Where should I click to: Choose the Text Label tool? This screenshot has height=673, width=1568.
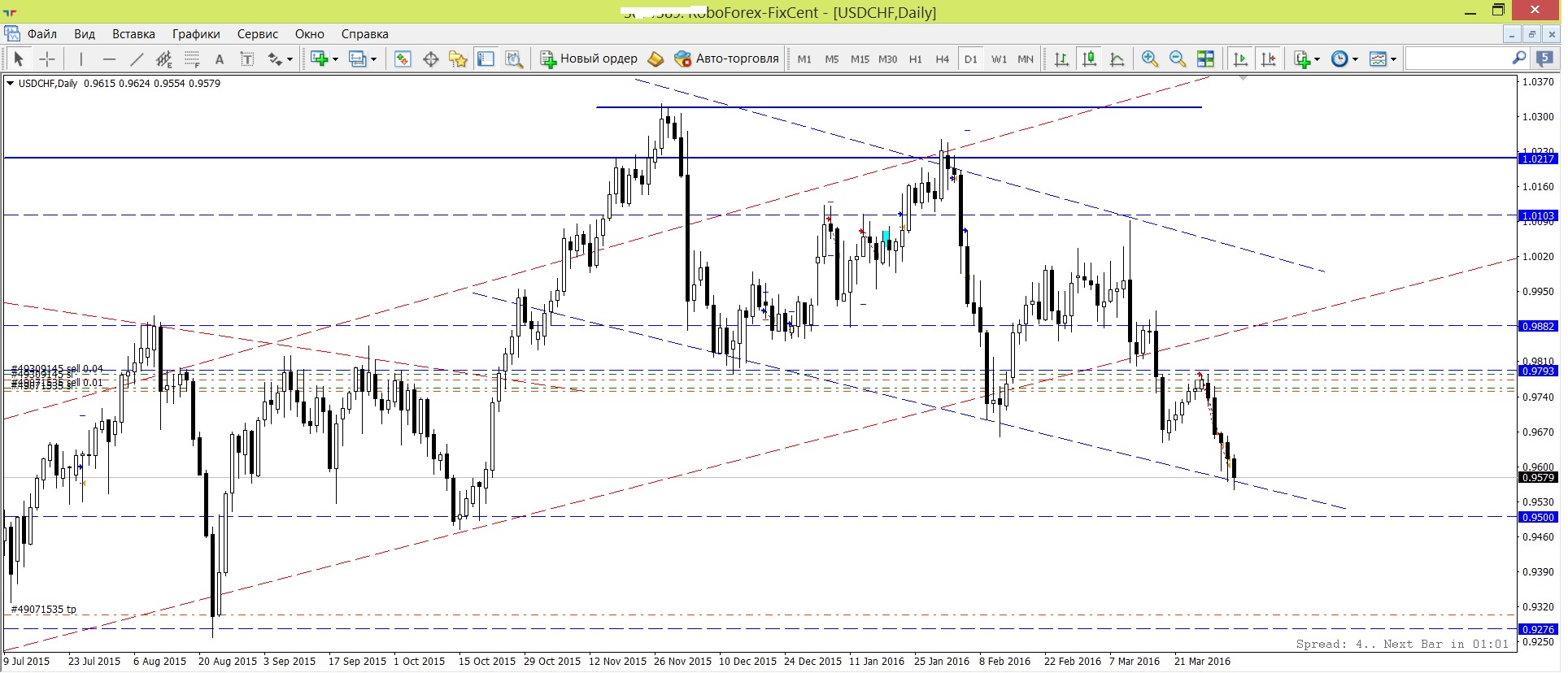click(247, 59)
